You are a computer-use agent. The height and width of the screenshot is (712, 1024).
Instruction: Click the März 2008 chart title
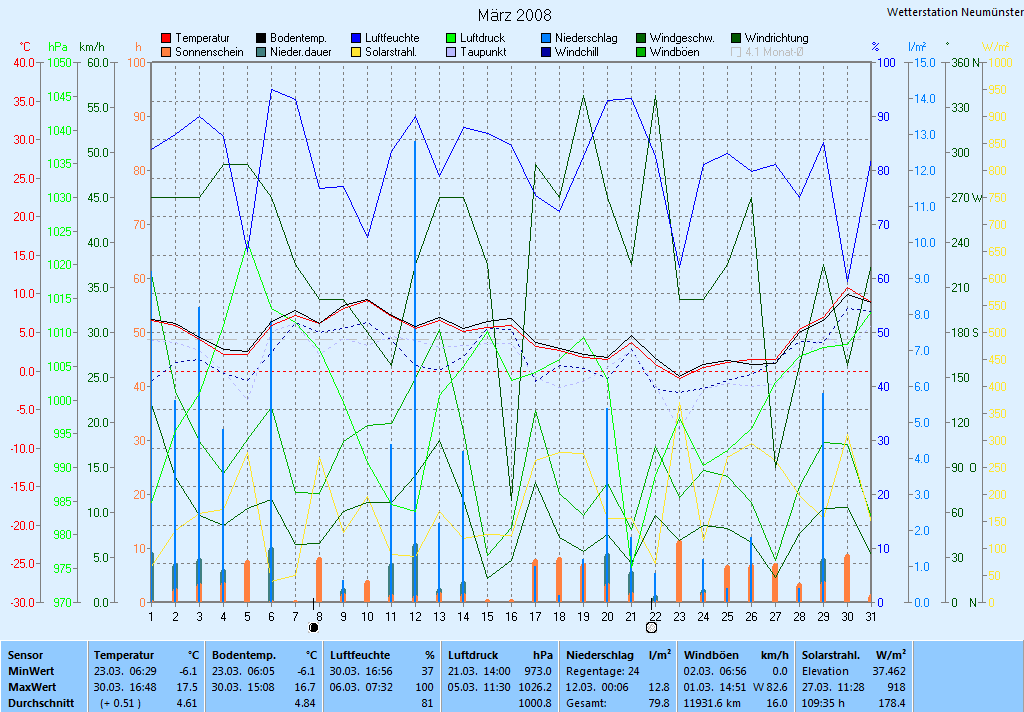515,15
